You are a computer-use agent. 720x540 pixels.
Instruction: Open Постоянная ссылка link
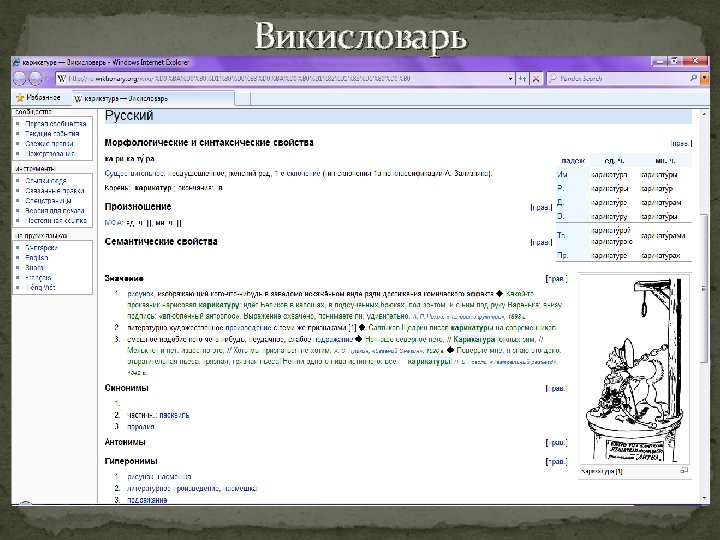coord(56,220)
